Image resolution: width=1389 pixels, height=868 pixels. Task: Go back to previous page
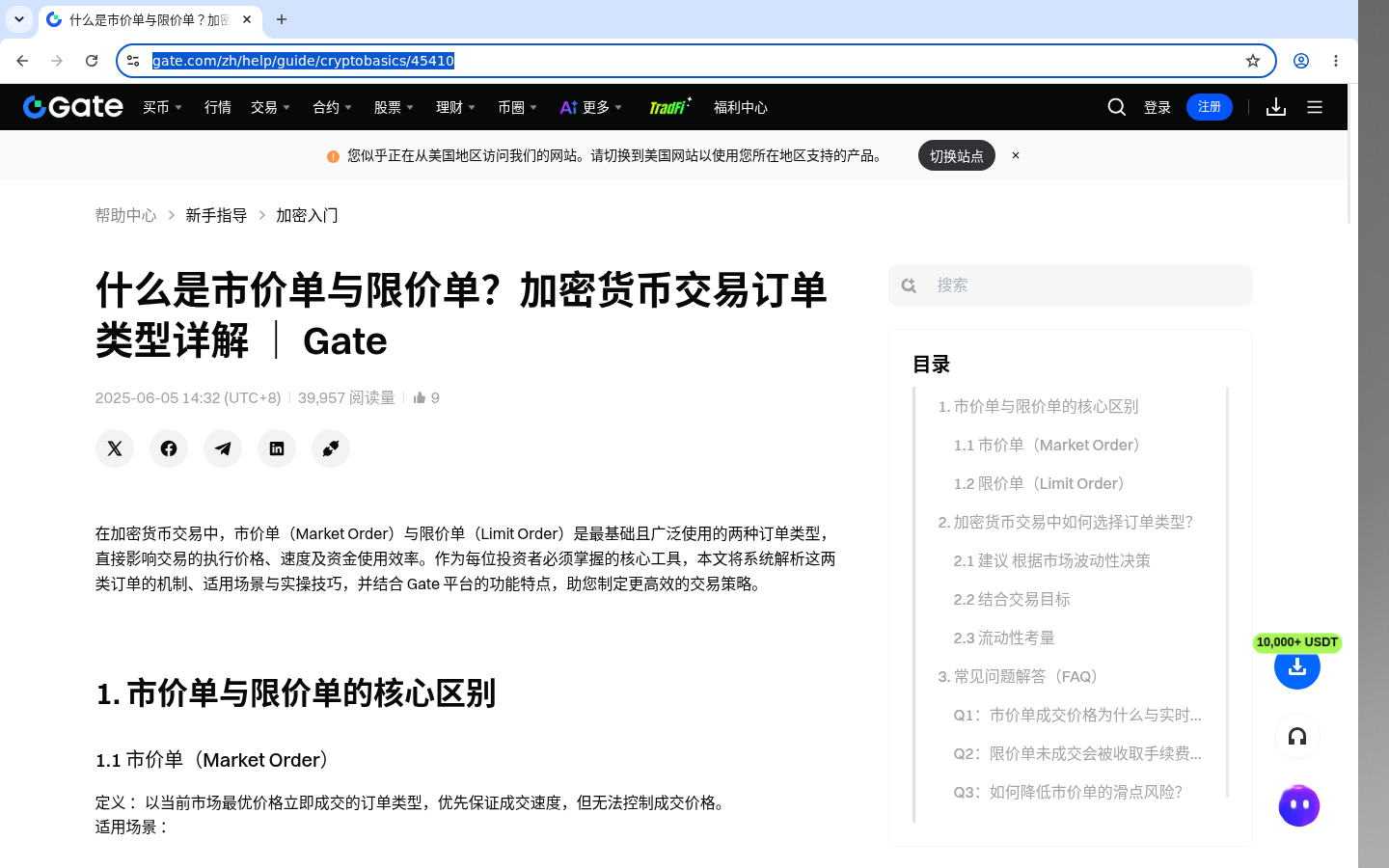pos(22,61)
